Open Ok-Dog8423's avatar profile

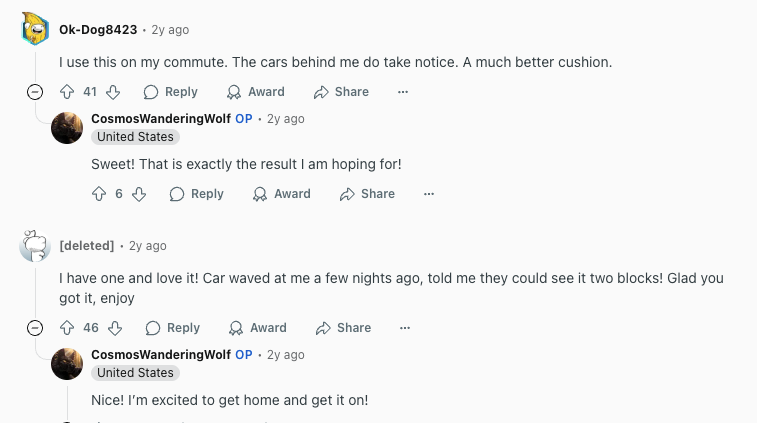pos(35,30)
